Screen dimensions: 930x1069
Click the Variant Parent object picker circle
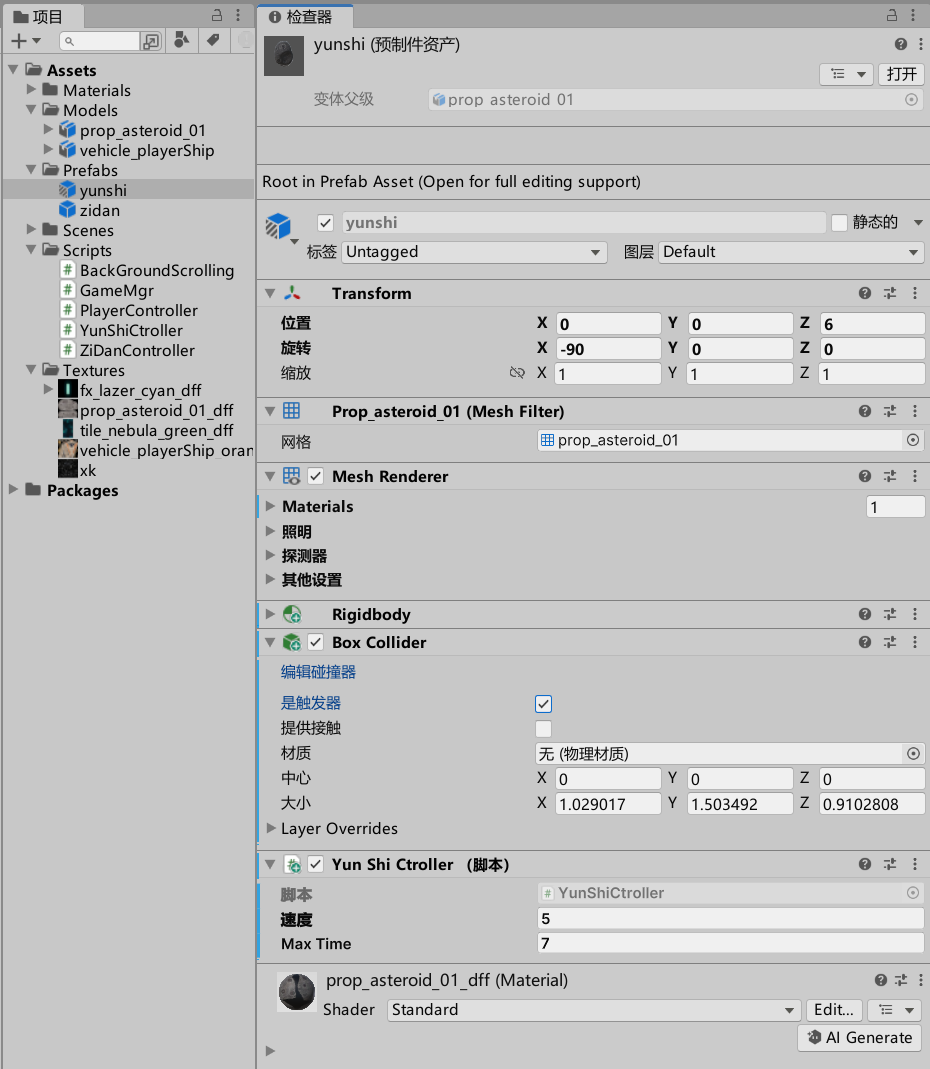coord(911,100)
